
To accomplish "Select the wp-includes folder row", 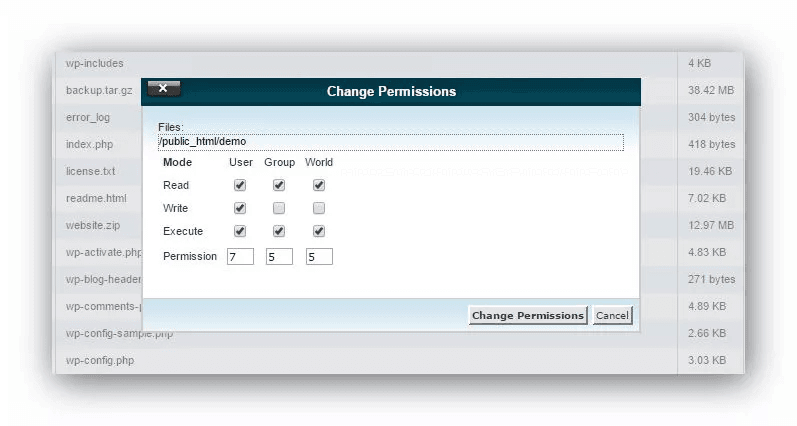I will (x=95, y=63).
